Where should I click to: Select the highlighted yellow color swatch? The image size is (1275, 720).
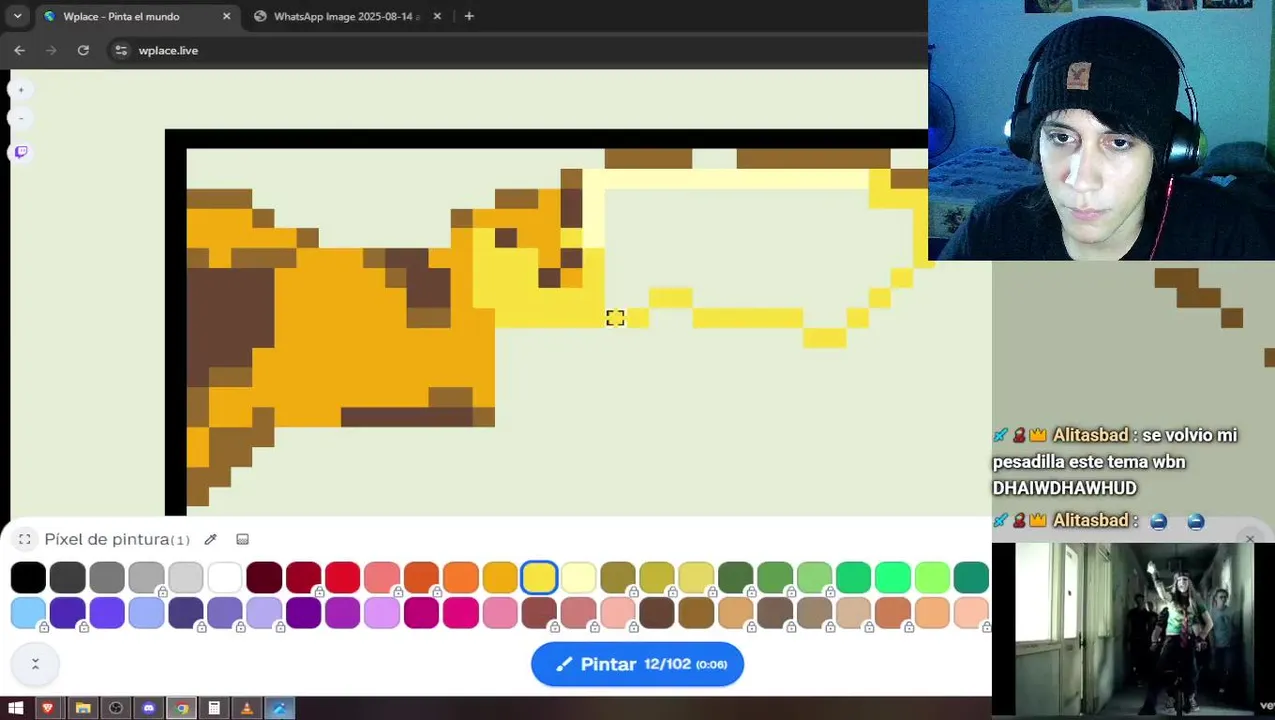pyautogui.click(x=539, y=578)
